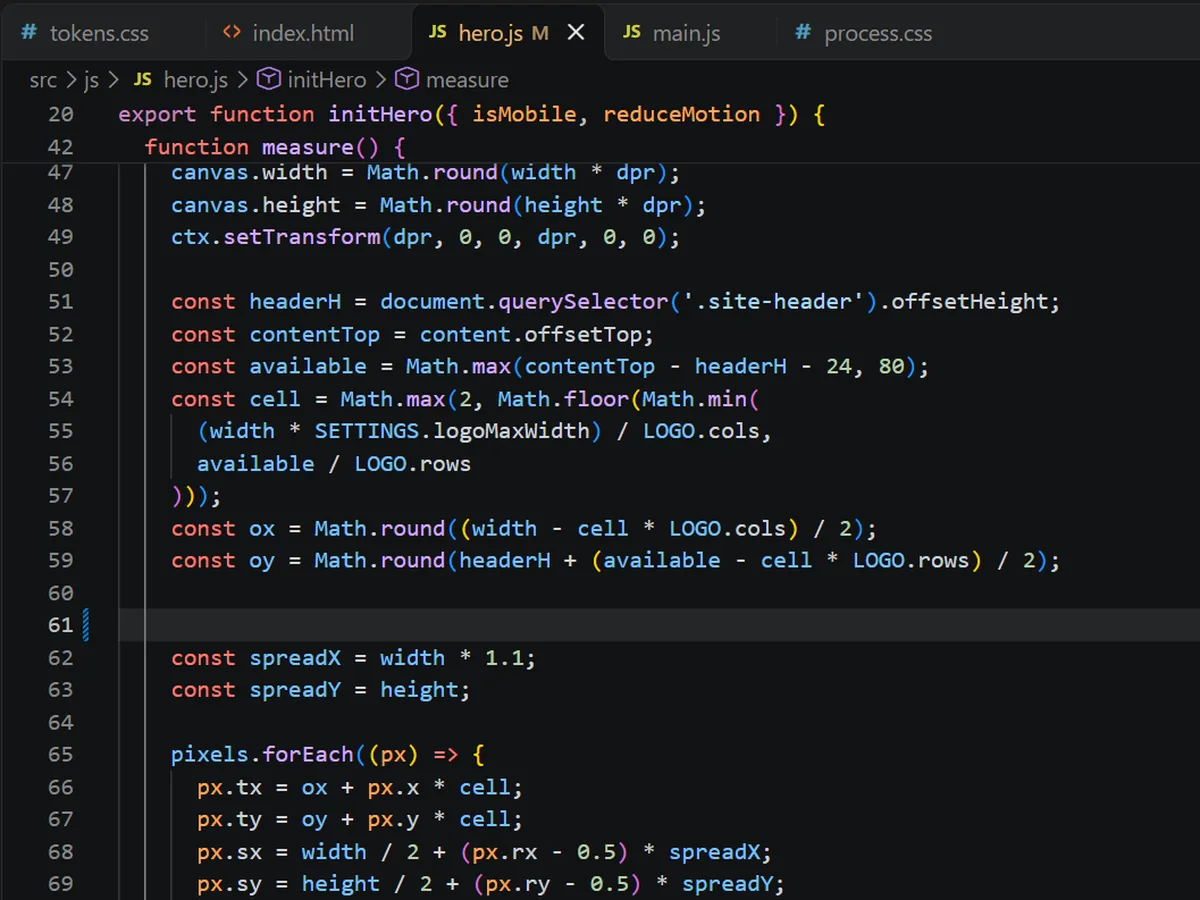Click 'LOGO.rows' on line 56

tap(412, 463)
